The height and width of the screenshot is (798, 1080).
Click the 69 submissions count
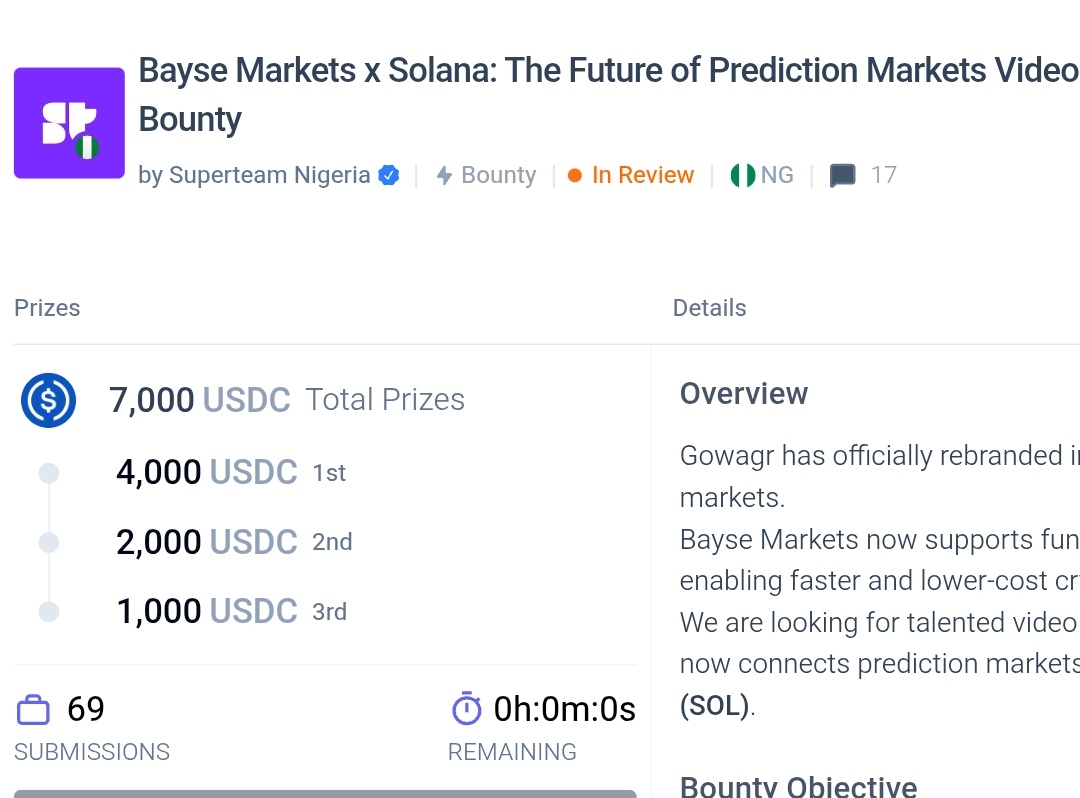pyautogui.click(x=86, y=709)
